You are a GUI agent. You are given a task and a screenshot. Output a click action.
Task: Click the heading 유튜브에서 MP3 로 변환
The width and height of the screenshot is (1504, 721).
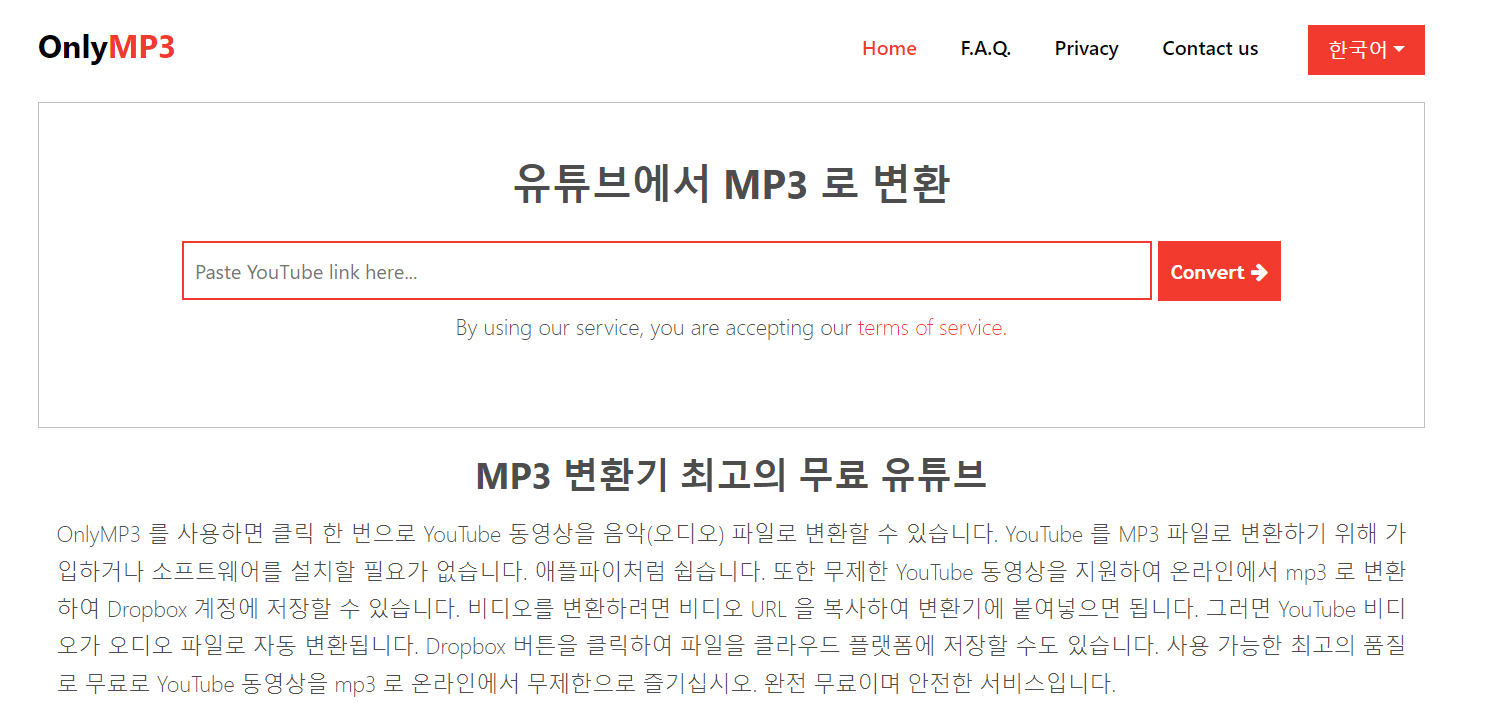pyautogui.click(x=731, y=185)
